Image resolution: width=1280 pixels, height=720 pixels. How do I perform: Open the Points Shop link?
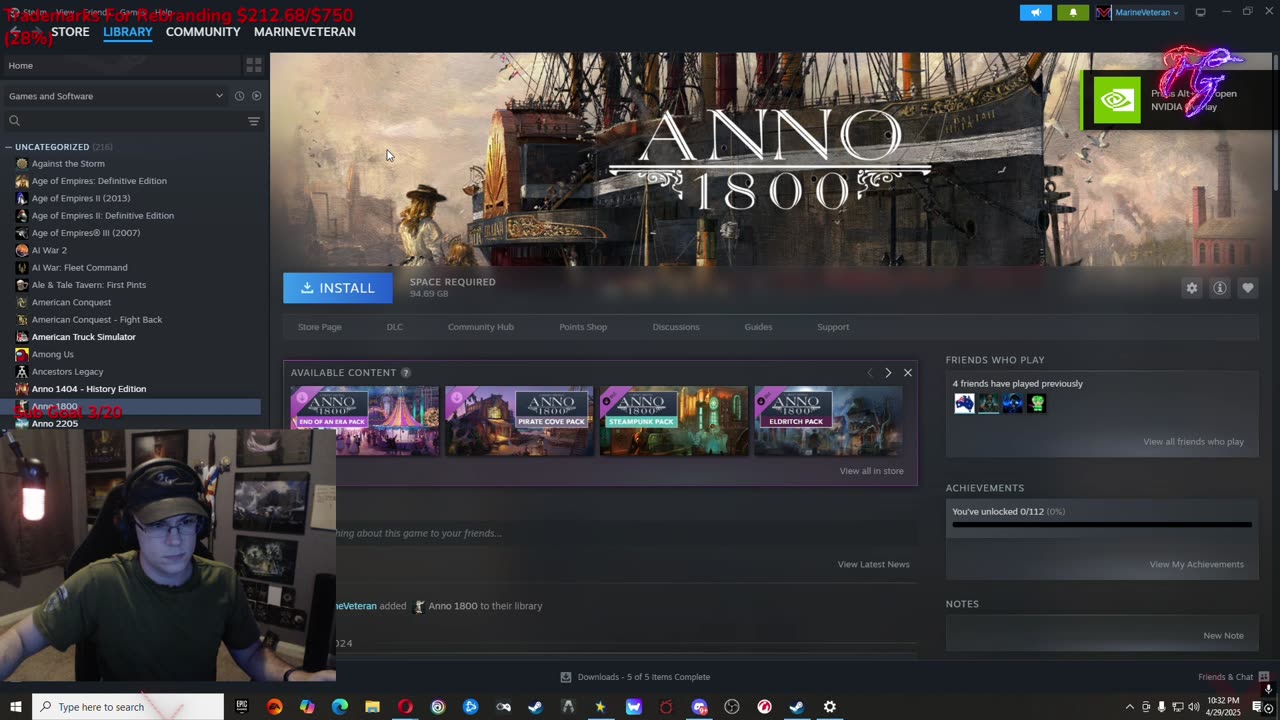[x=583, y=327]
